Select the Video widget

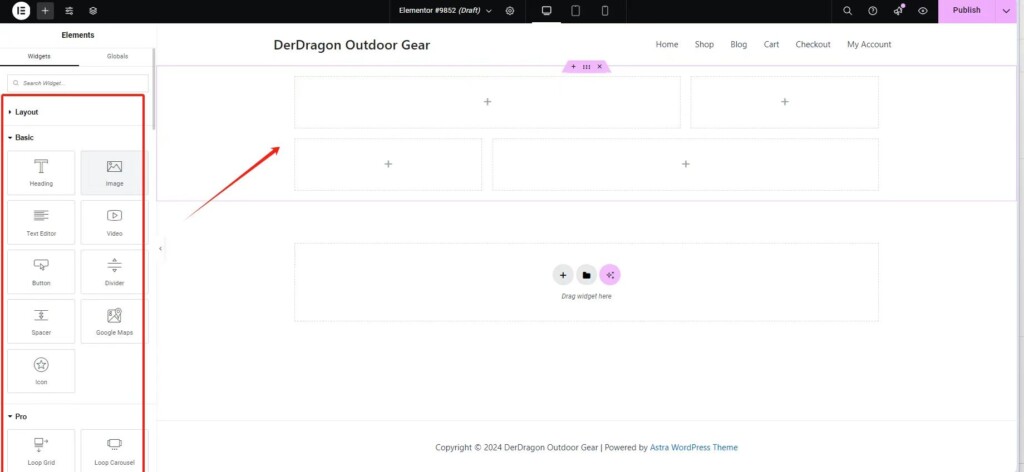point(114,223)
